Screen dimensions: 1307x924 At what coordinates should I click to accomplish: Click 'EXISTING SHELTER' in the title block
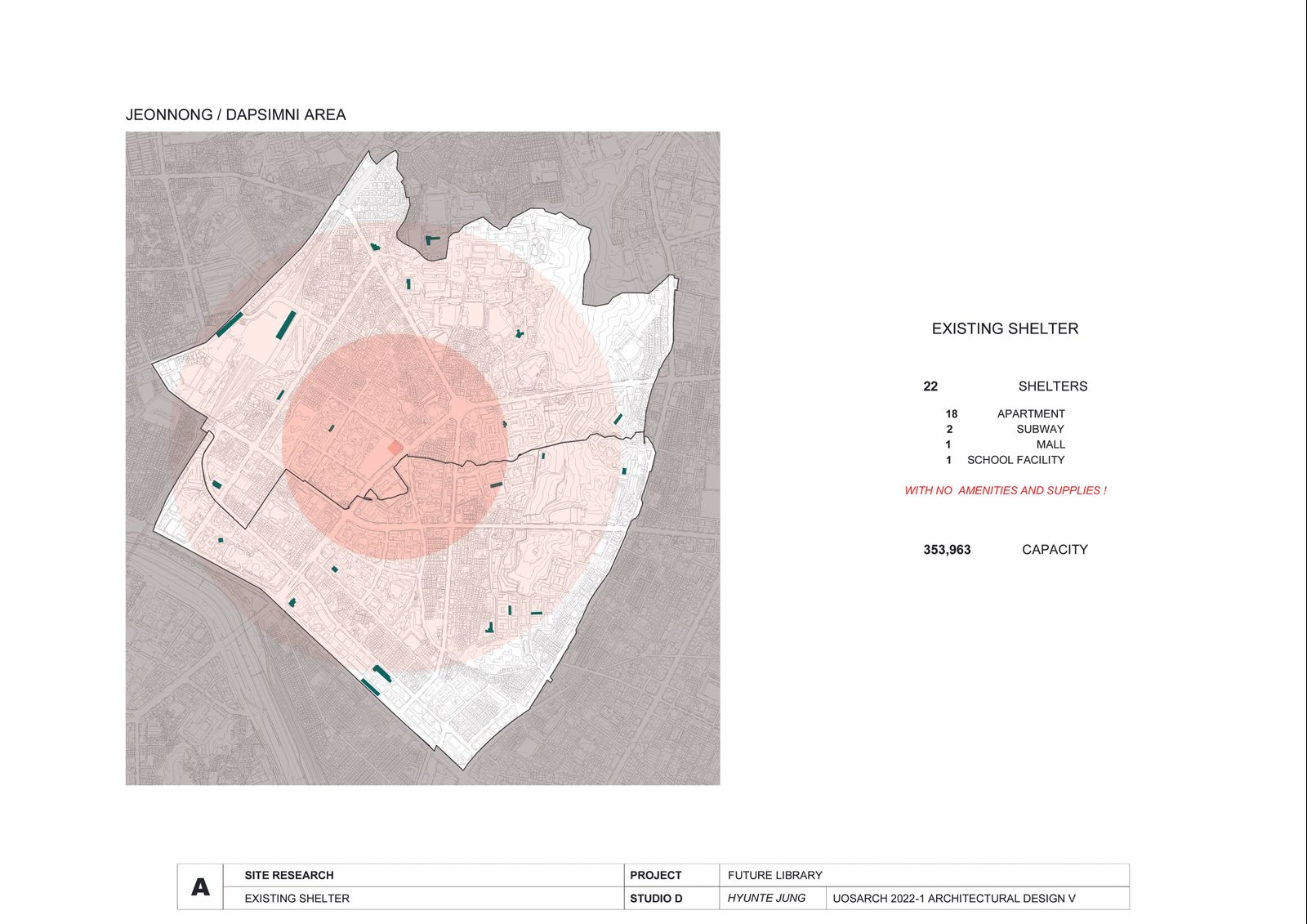point(297,899)
